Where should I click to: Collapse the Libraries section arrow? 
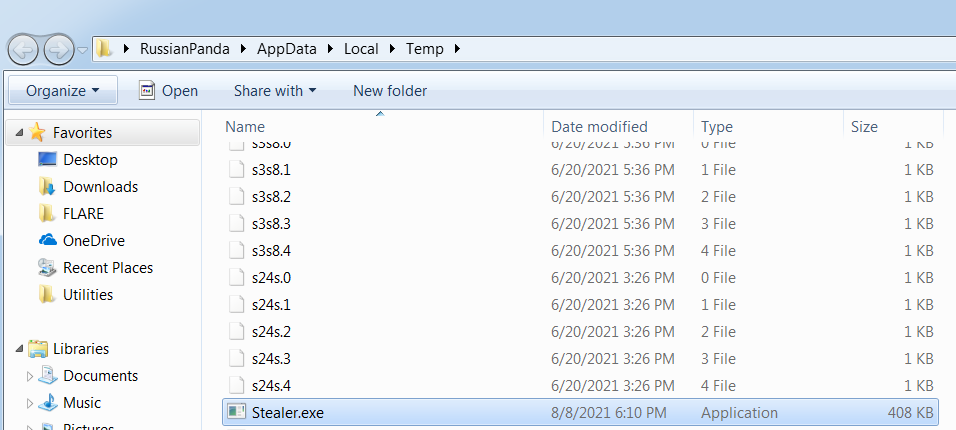click(20, 349)
